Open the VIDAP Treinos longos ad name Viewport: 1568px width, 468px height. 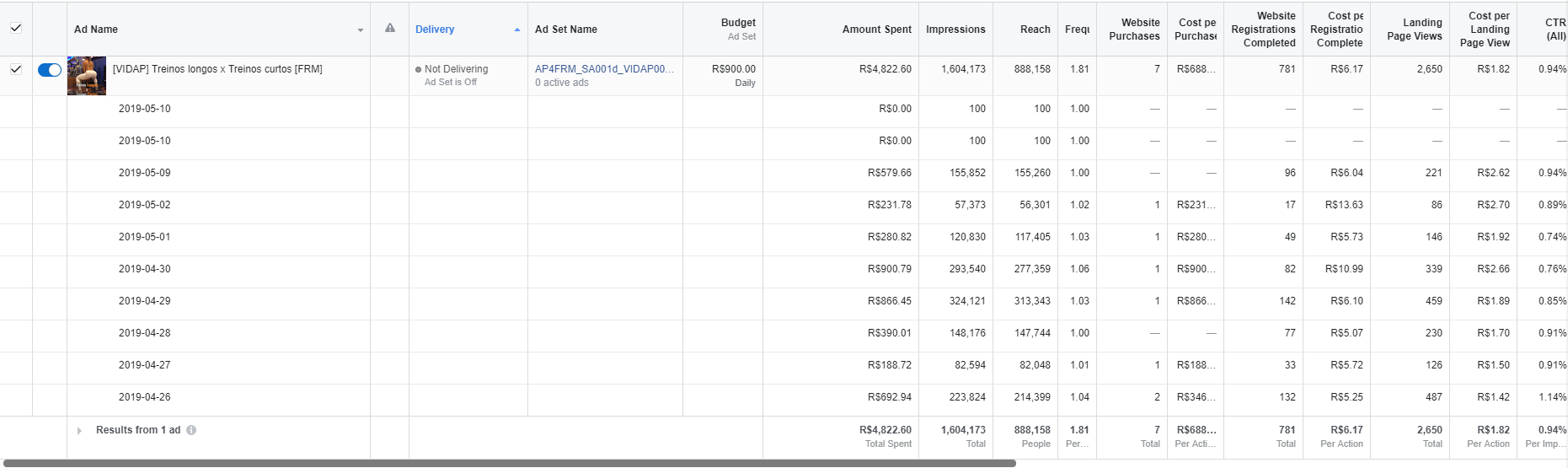click(217, 69)
